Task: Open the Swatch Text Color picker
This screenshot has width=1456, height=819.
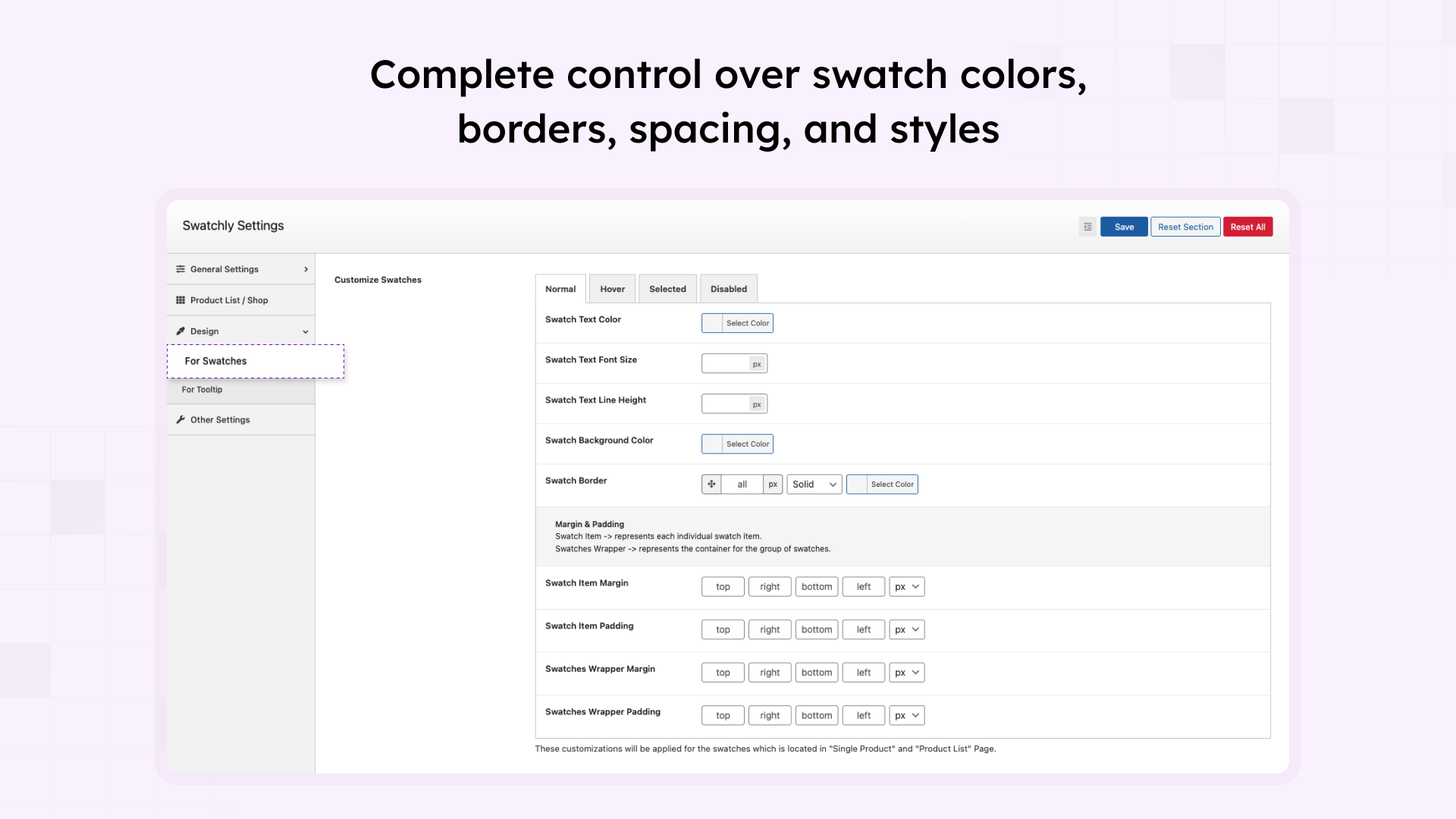Action: (x=736, y=322)
